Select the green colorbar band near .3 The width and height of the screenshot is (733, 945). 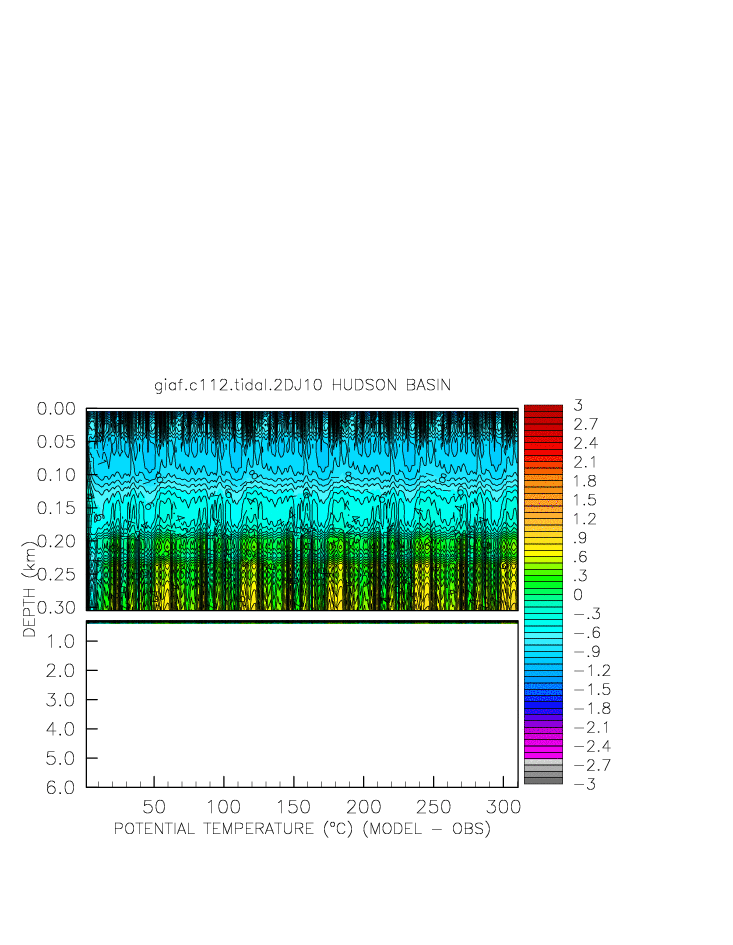click(543, 576)
